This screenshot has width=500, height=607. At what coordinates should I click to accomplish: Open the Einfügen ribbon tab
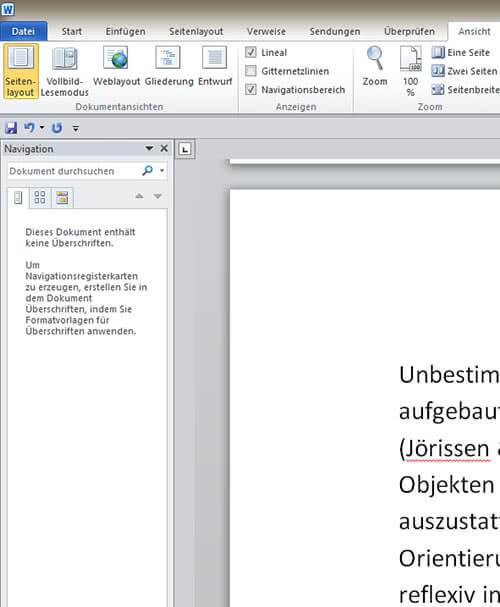[125, 31]
